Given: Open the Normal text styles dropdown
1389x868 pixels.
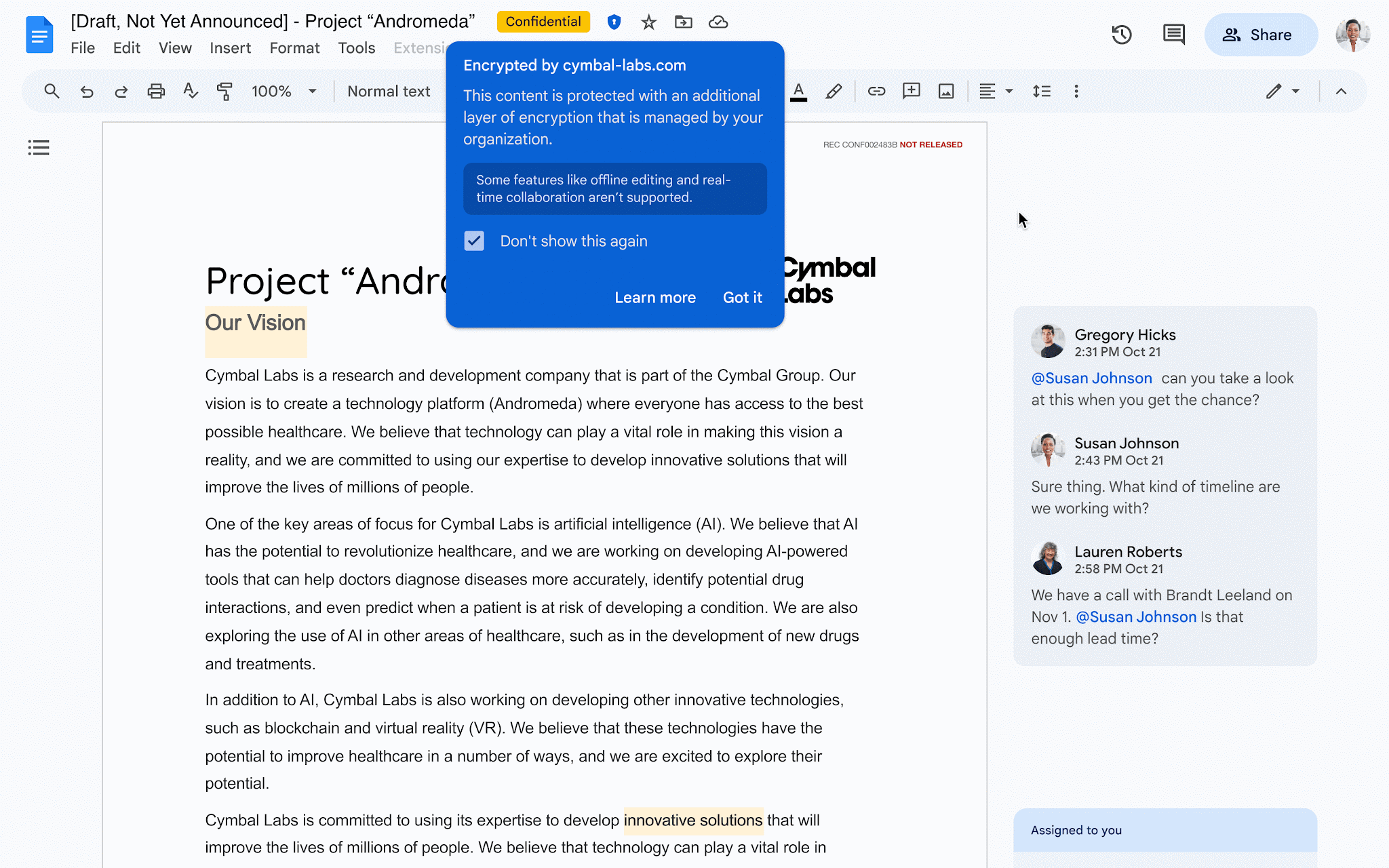Looking at the screenshot, I should [x=389, y=91].
